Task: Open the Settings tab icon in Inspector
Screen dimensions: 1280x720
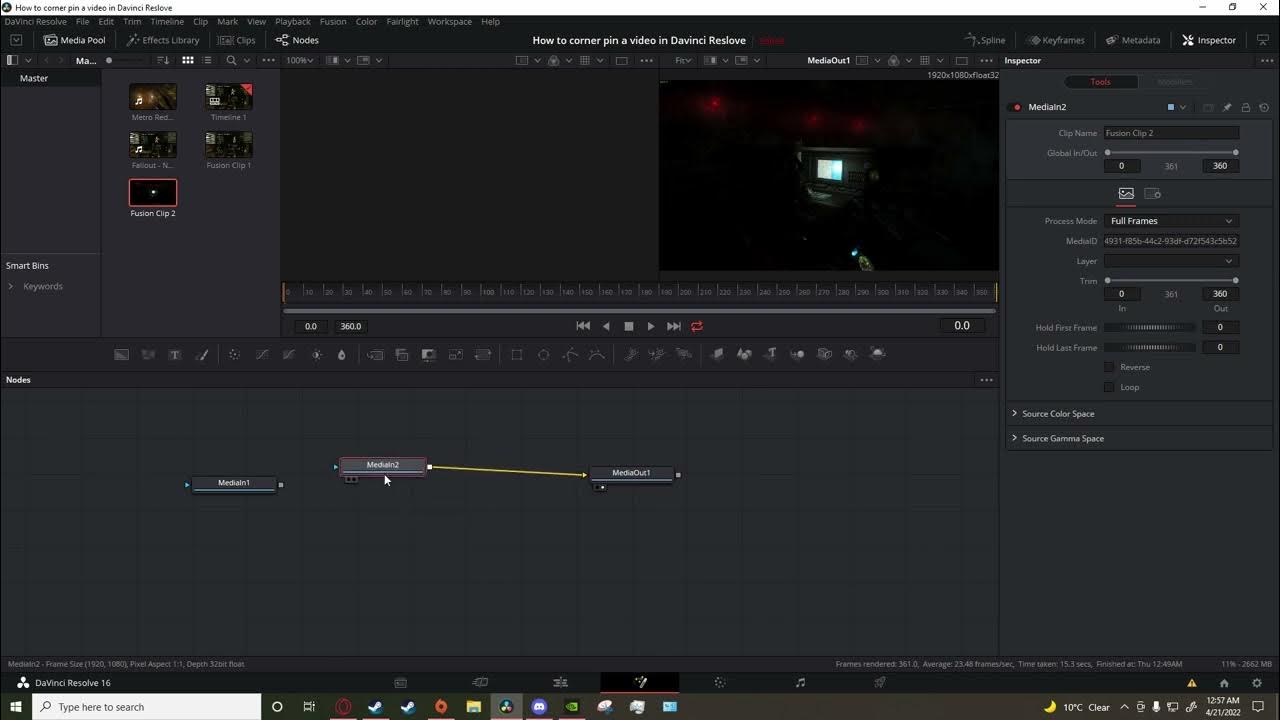Action: [1152, 193]
